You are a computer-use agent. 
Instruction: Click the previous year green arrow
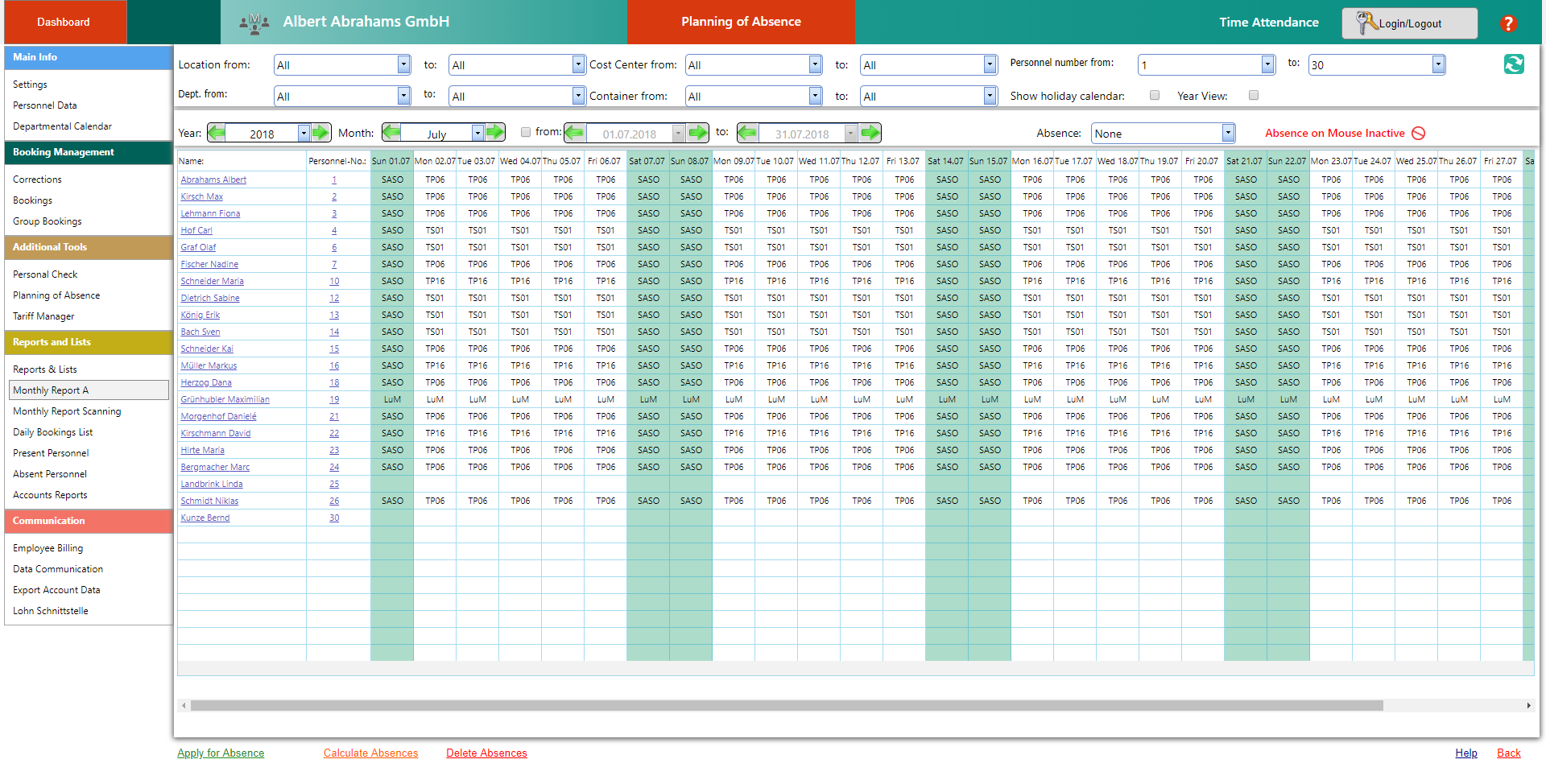(x=217, y=133)
